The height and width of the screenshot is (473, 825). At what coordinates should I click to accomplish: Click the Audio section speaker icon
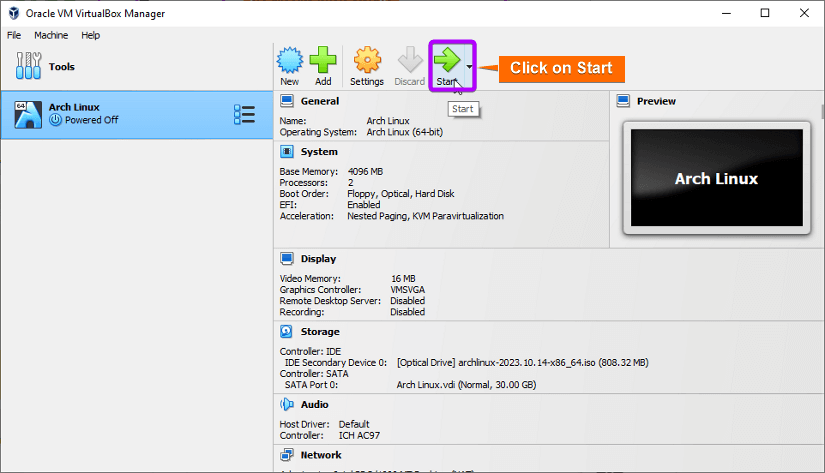click(287, 404)
